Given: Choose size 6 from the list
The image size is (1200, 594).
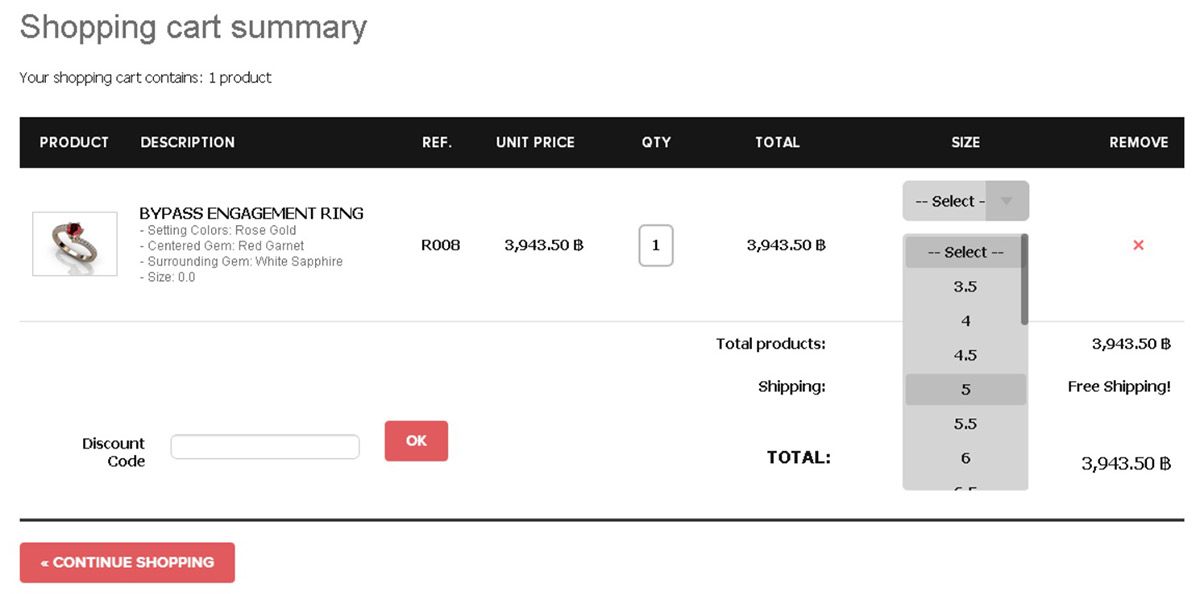Looking at the screenshot, I should tap(965, 458).
